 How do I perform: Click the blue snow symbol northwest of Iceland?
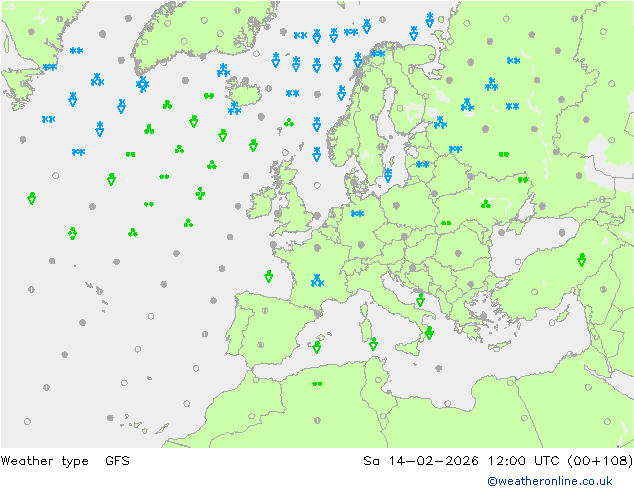click(x=223, y=70)
